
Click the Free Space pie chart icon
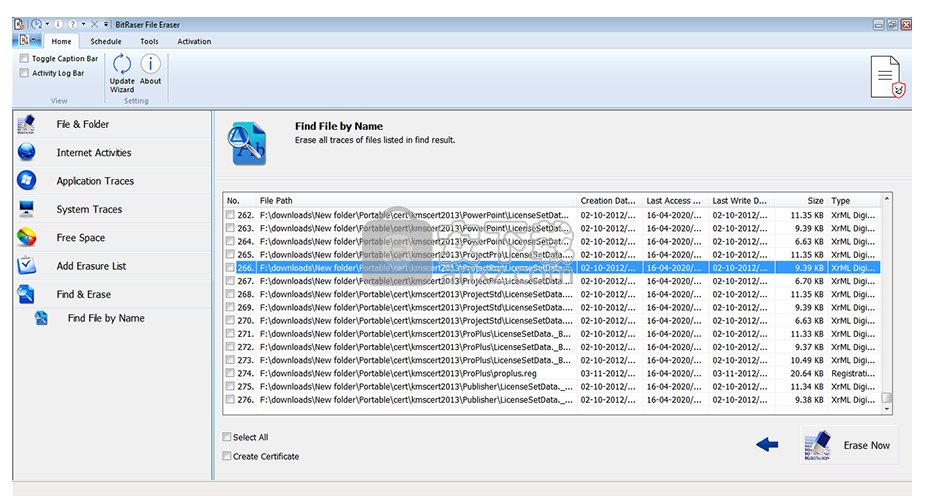pos(26,238)
